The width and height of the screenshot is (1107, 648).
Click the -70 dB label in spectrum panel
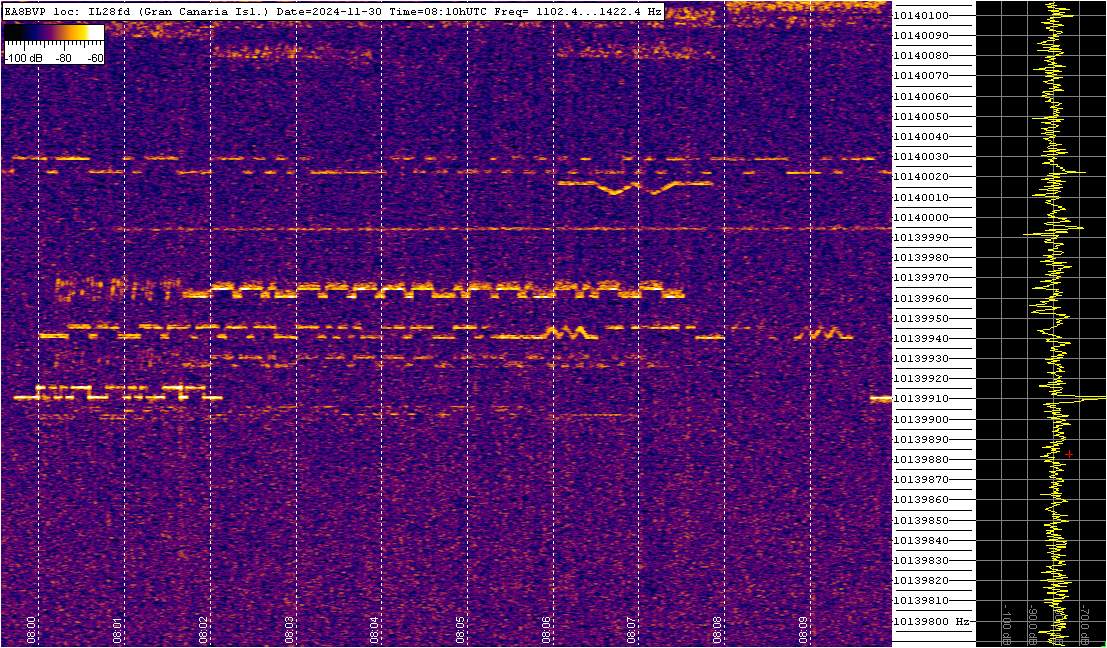click(1084, 625)
